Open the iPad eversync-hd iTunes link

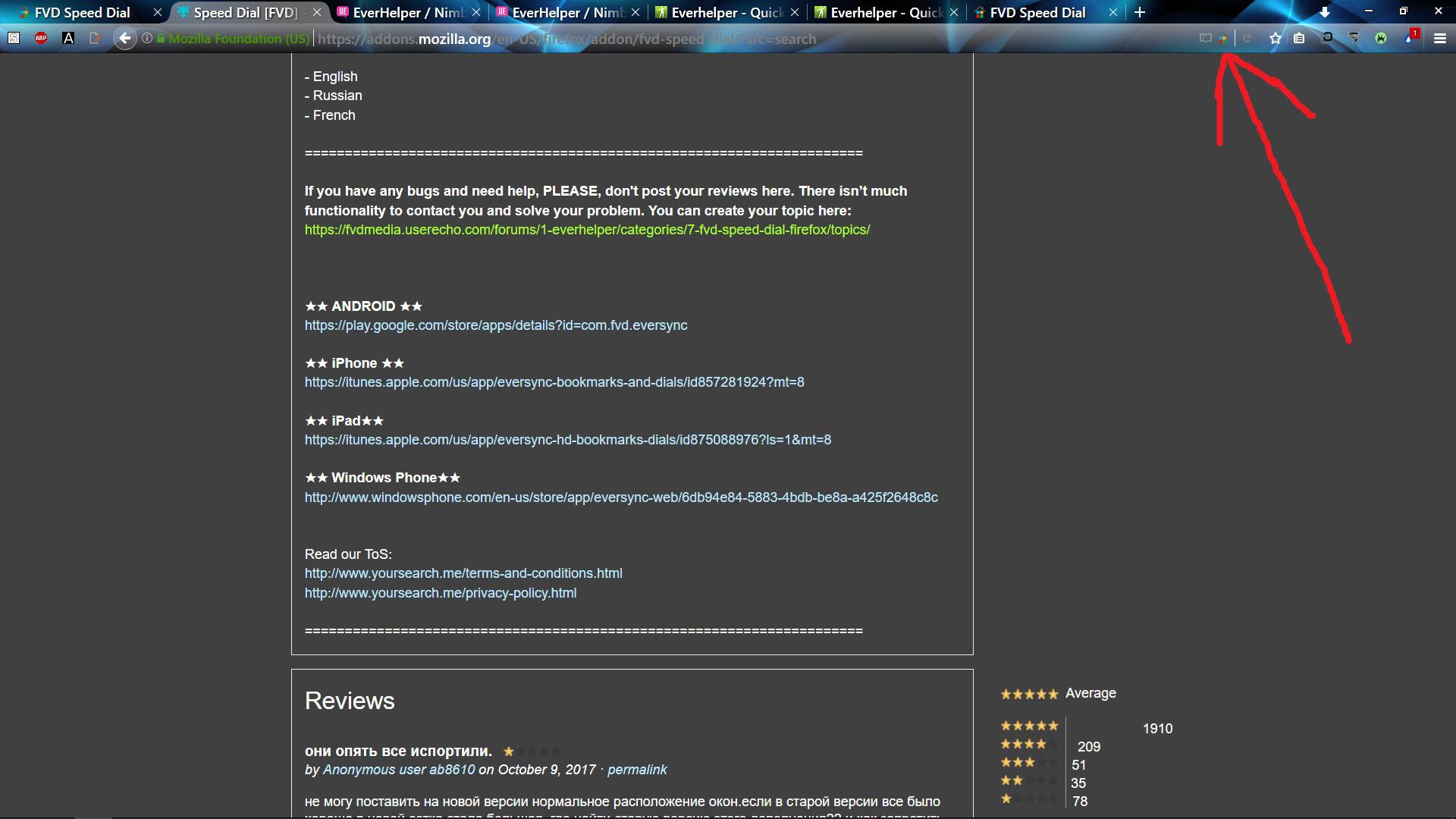point(568,440)
